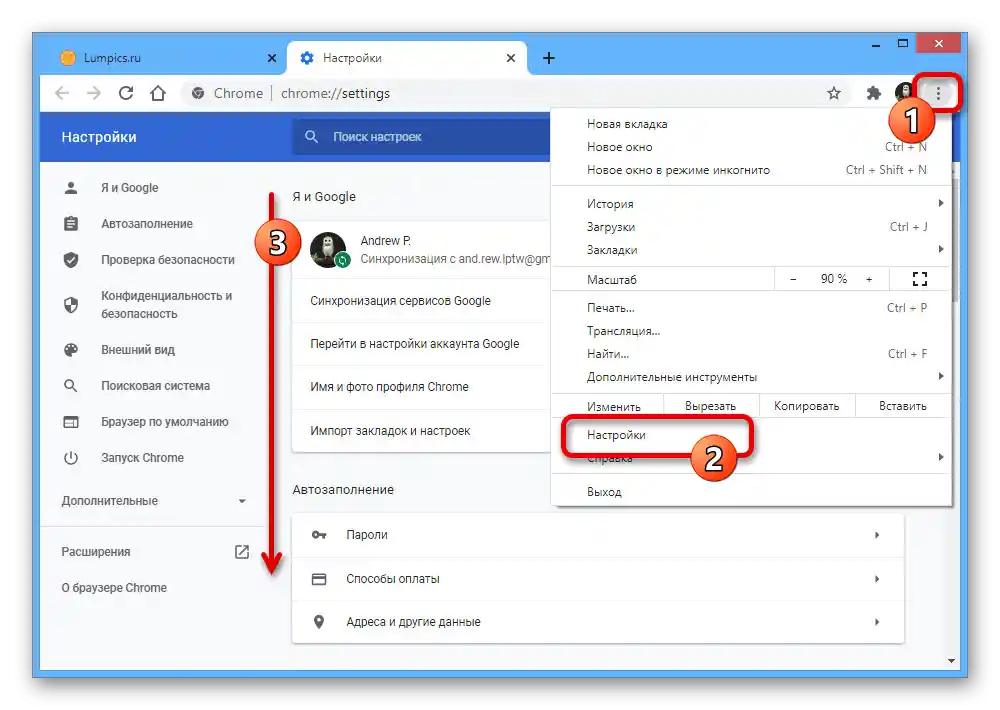Open Конфиденциальность и безопасность section
The image size is (1000, 710).
[166, 305]
